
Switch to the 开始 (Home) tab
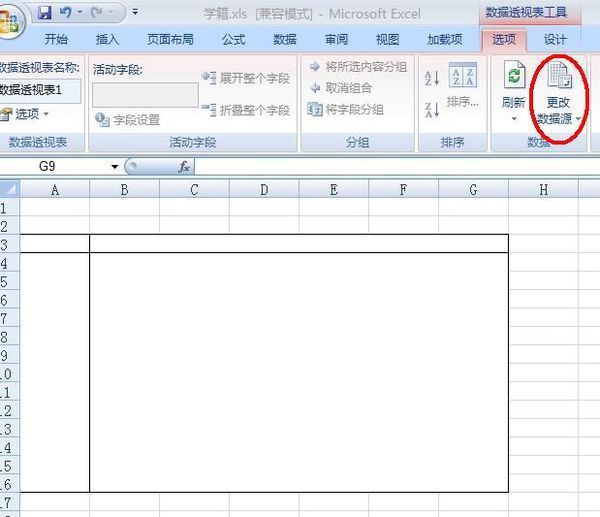(x=56, y=39)
